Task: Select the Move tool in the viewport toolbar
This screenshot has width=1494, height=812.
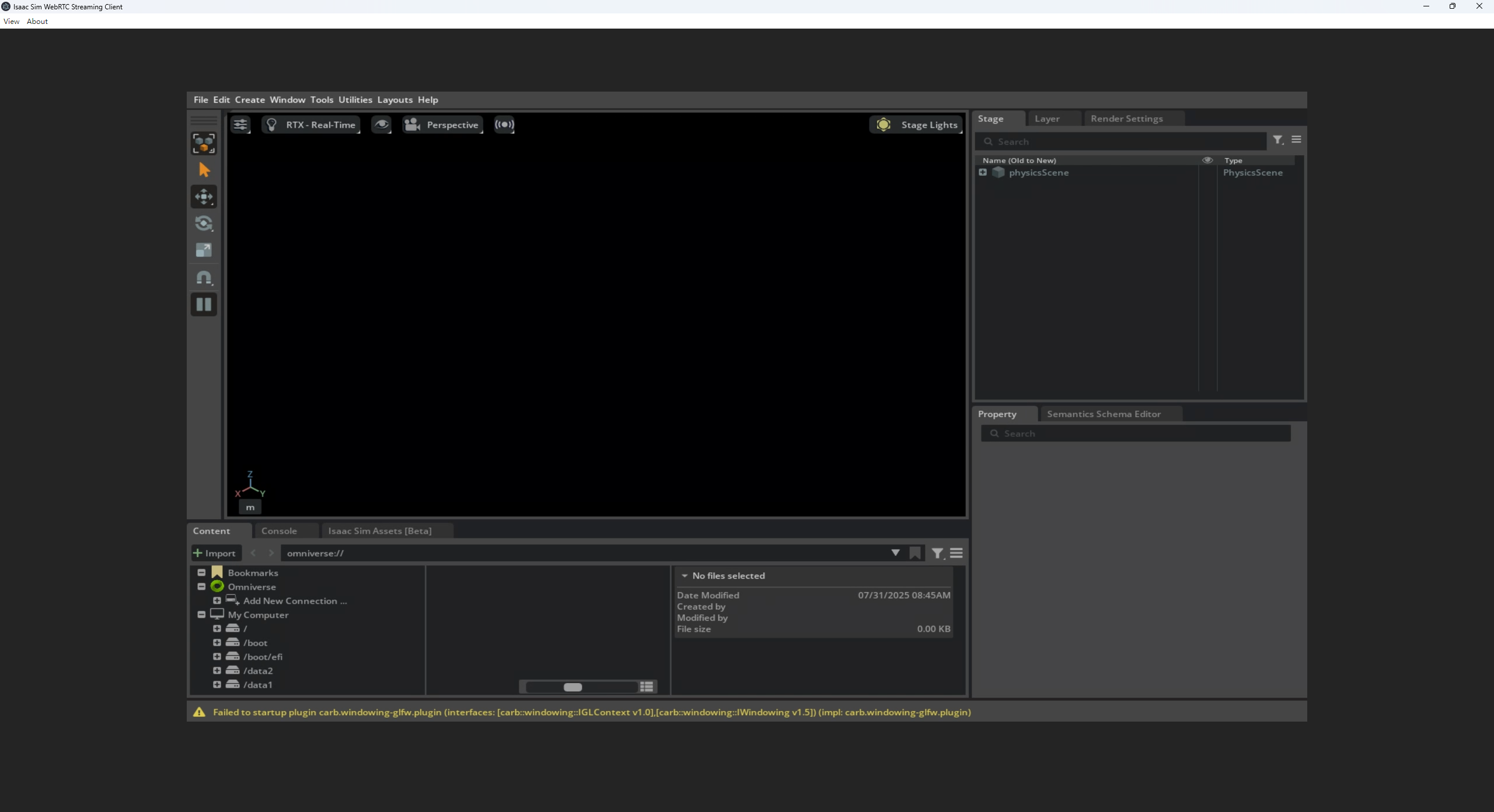Action: coord(204,197)
